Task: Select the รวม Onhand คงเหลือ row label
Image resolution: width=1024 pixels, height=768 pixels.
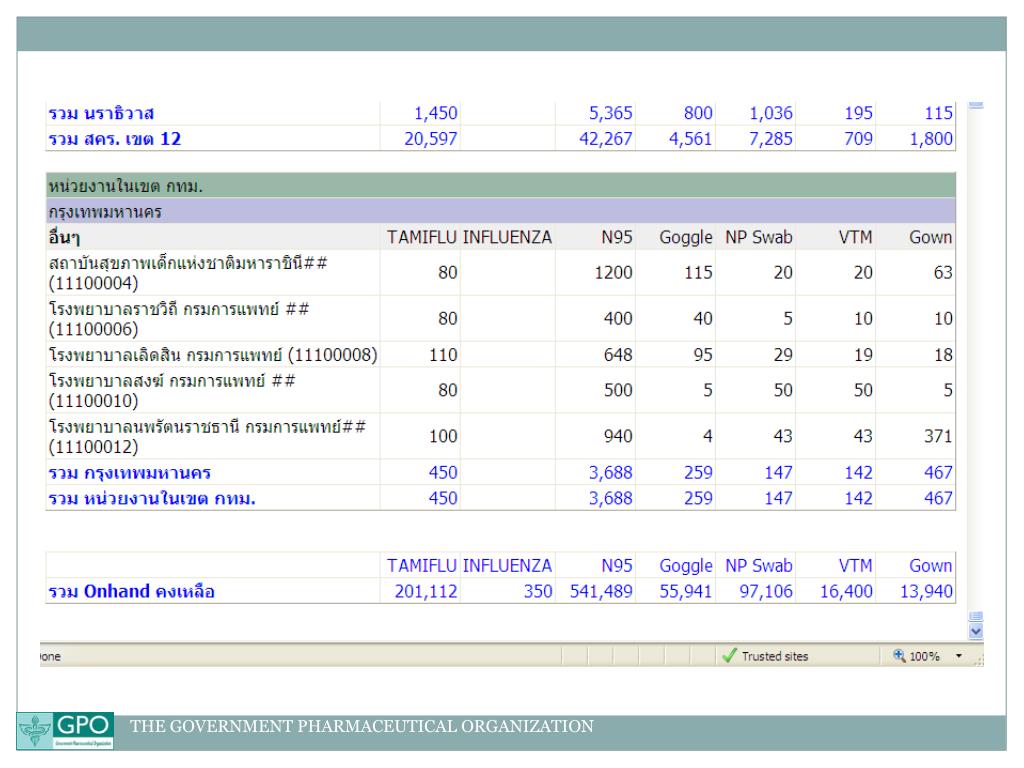Action: click(x=131, y=591)
